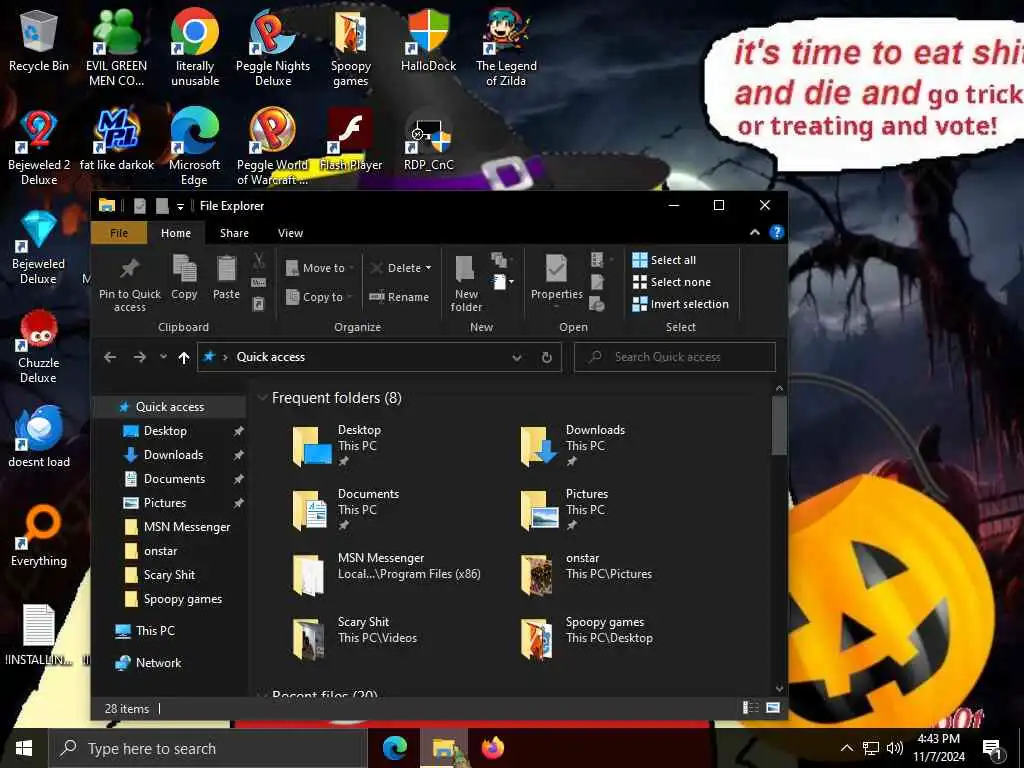Image resolution: width=1024 pixels, height=768 pixels.
Task: Select the RDP_CnC desktop shortcut
Action: tap(428, 140)
